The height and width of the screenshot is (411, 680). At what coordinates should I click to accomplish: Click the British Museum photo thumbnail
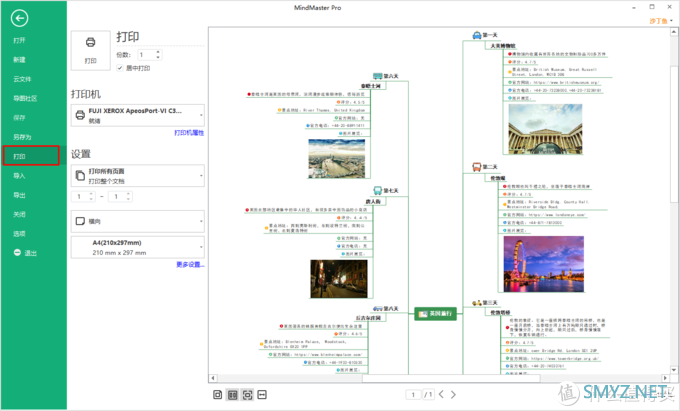point(545,129)
